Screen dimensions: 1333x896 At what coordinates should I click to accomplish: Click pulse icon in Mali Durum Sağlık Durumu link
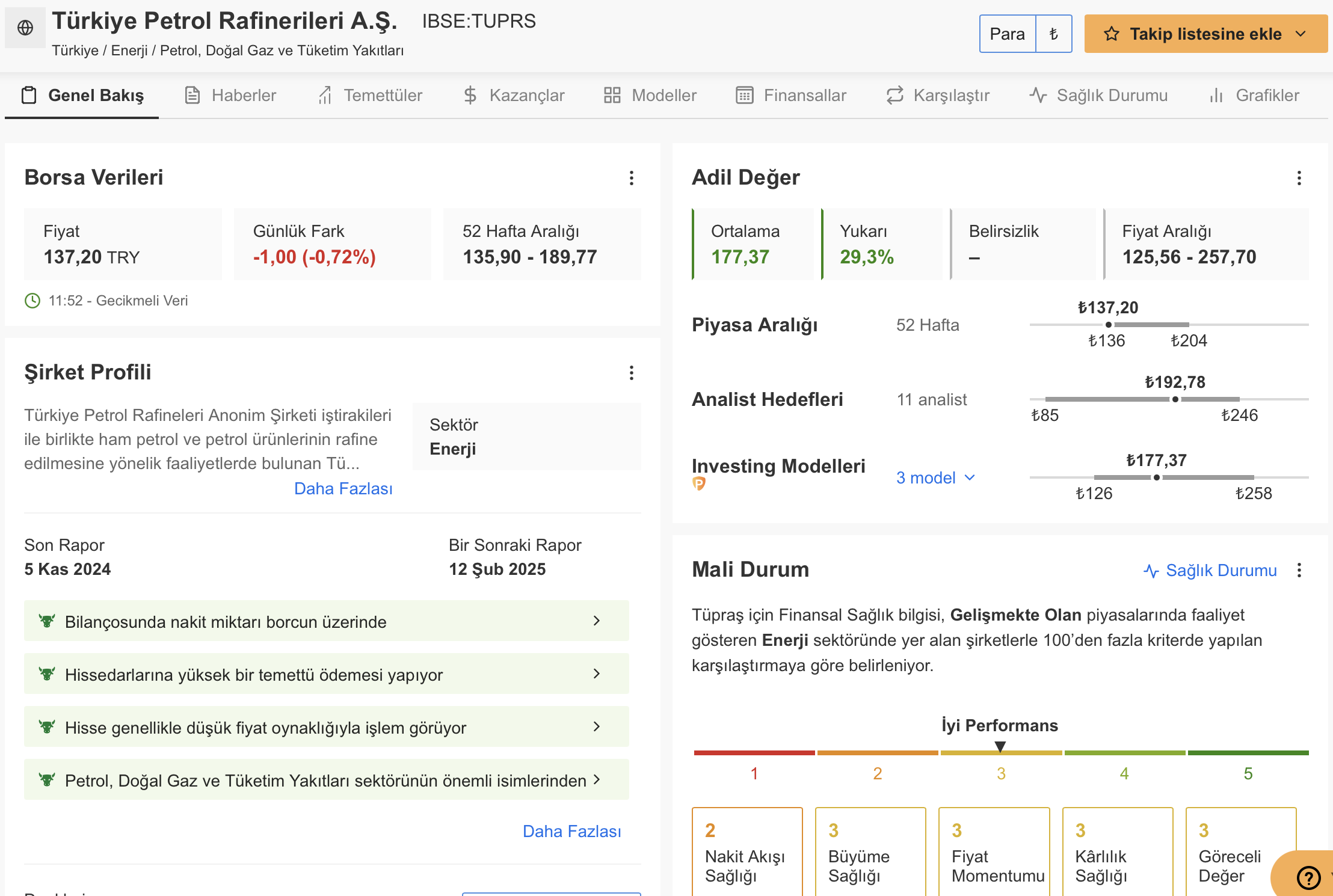tap(1151, 571)
